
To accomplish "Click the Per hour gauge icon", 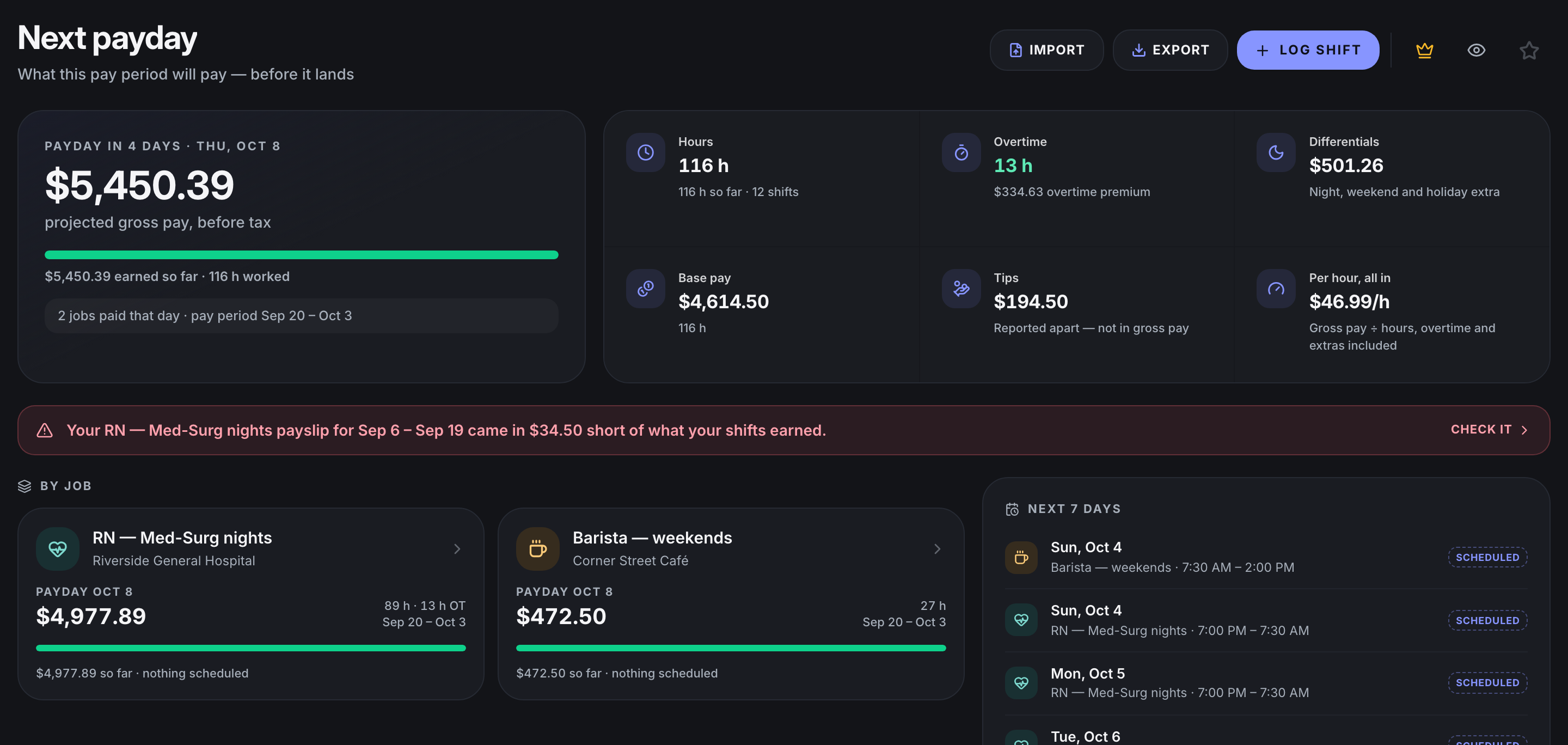I will (1276, 289).
